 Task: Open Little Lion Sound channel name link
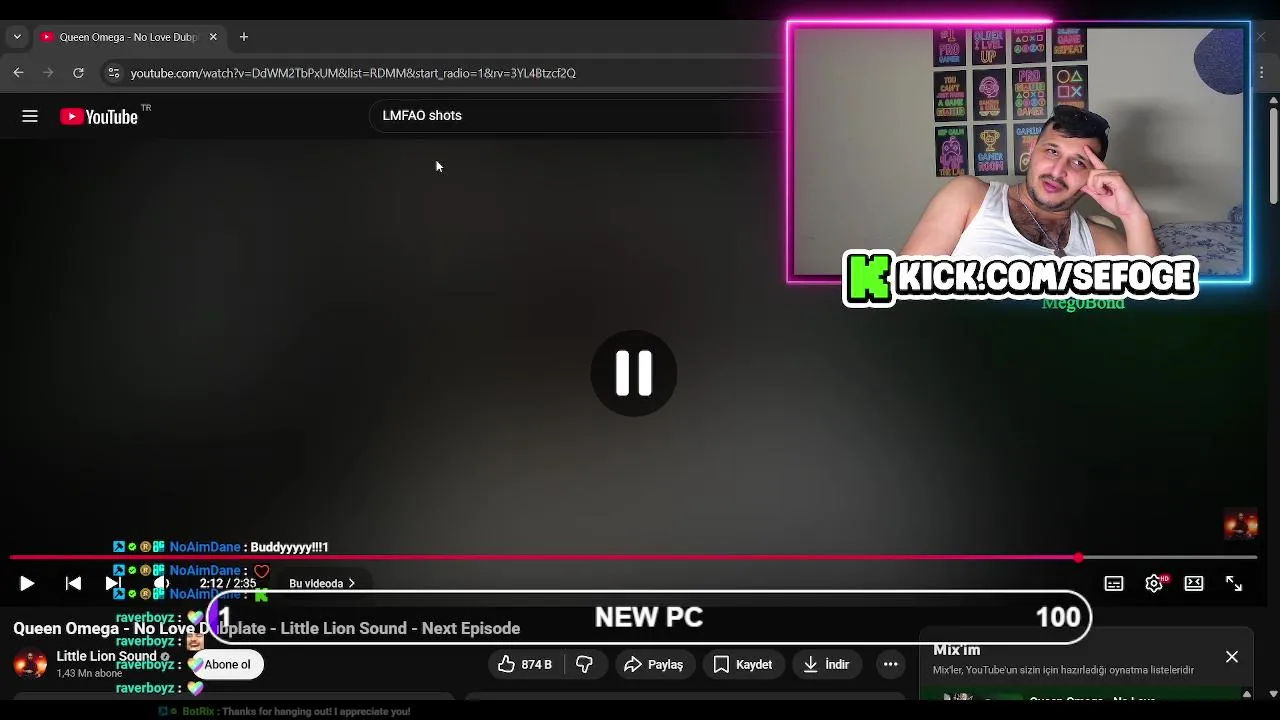tap(106, 656)
